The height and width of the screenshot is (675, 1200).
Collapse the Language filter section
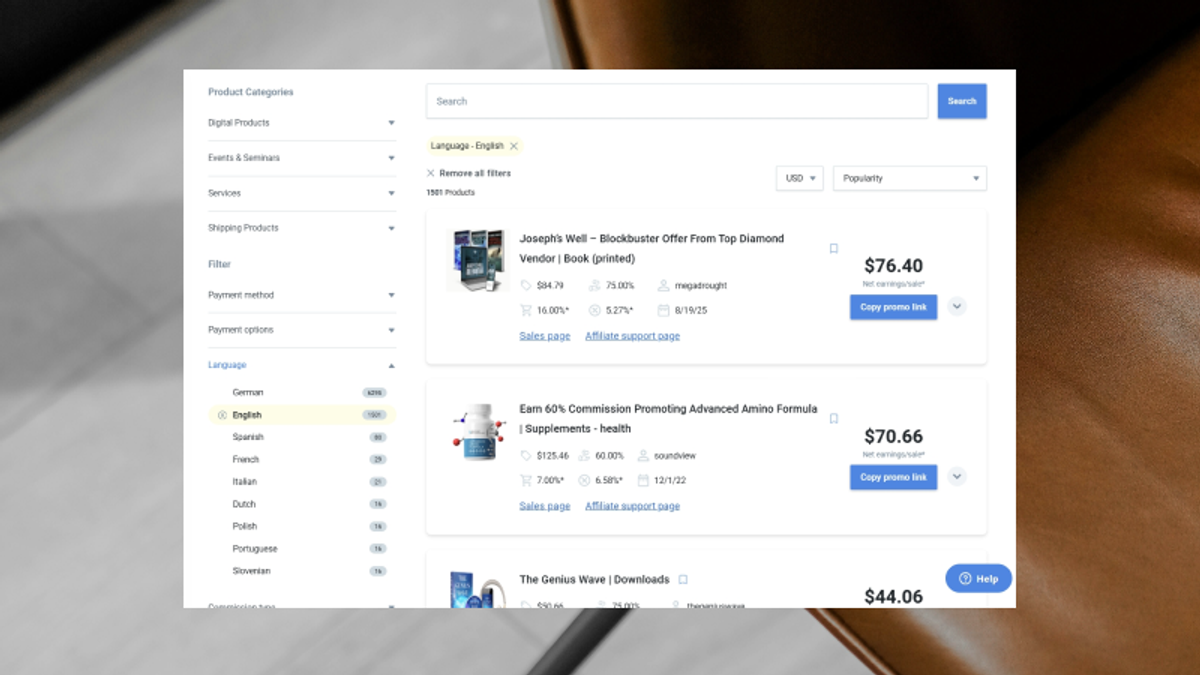click(x=301, y=365)
